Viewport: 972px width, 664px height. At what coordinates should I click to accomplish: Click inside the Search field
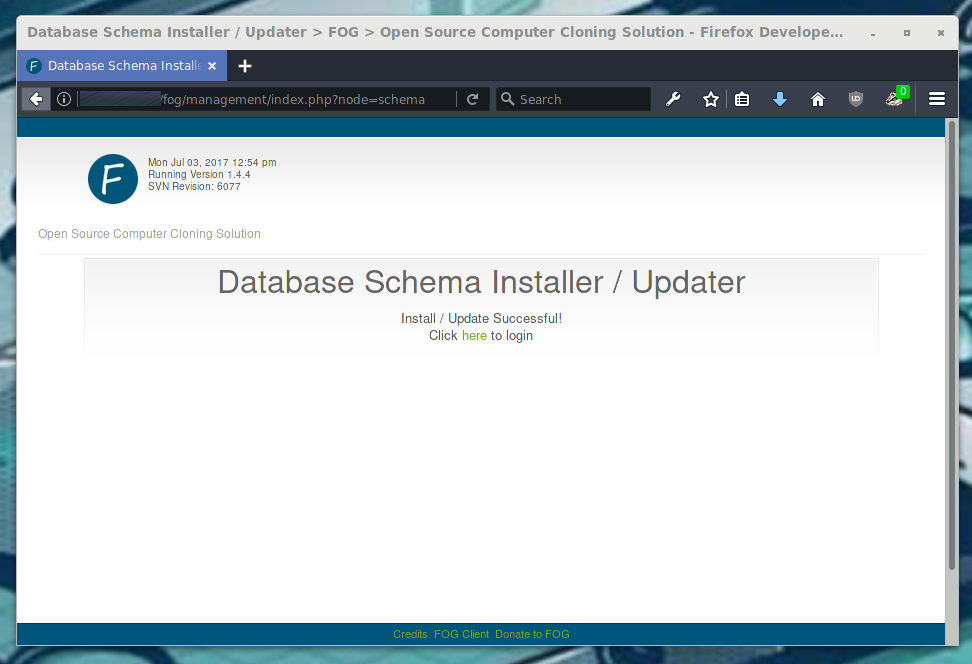tap(572, 99)
